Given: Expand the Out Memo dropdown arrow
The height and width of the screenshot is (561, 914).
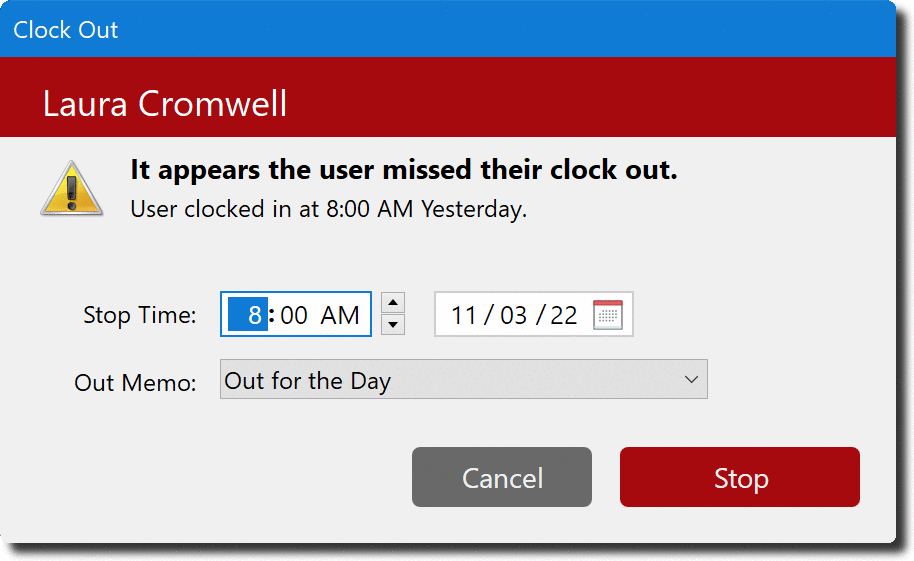Looking at the screenshot, I should coord(691,380).
